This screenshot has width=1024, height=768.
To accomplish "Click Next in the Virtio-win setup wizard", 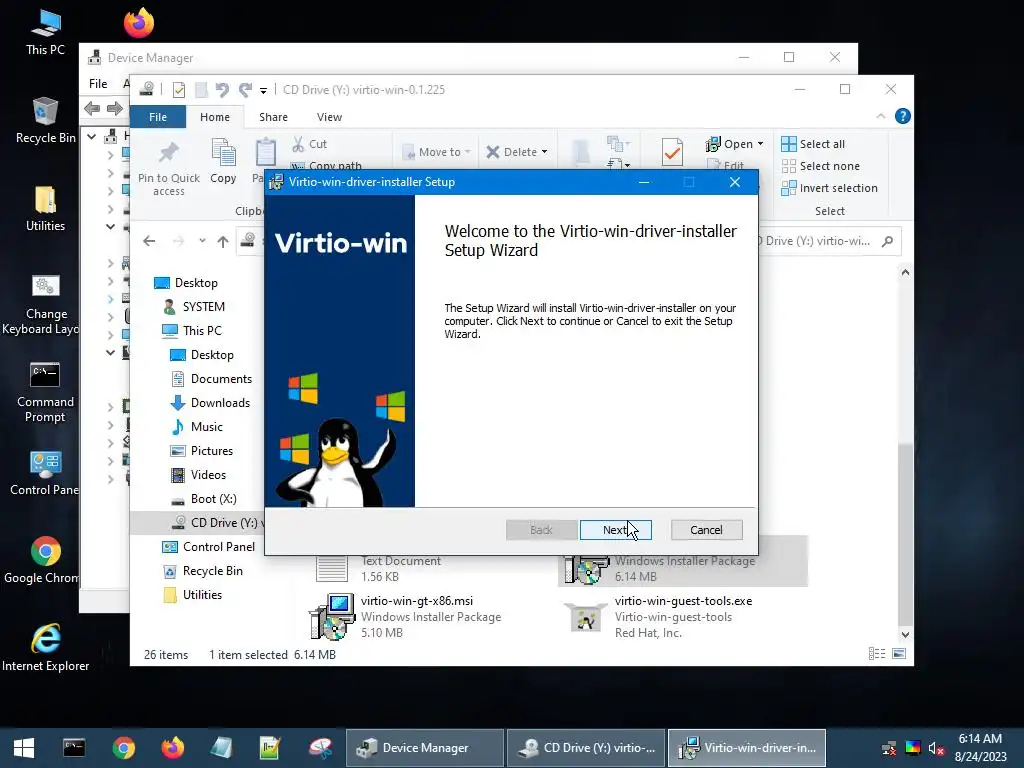I will coord(615,530).
